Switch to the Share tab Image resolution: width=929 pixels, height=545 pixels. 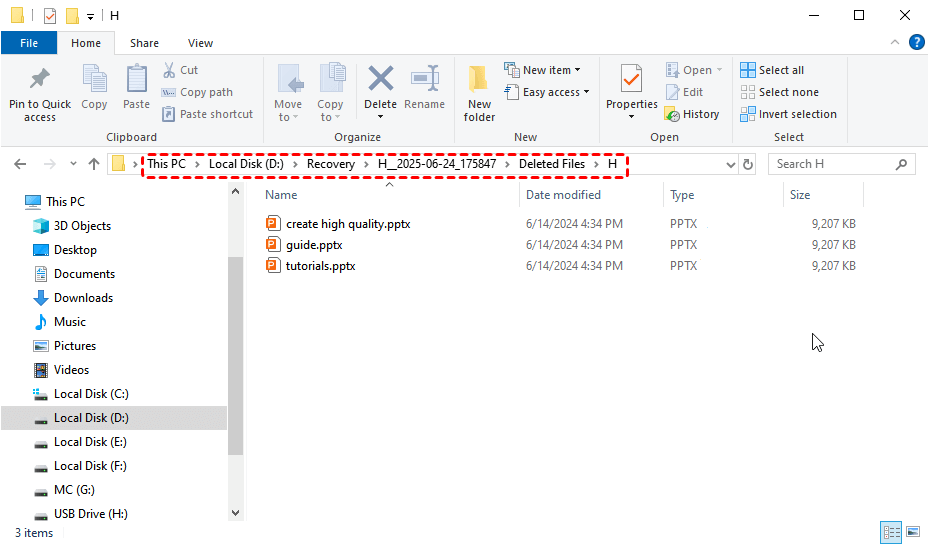tap(145, 43)
